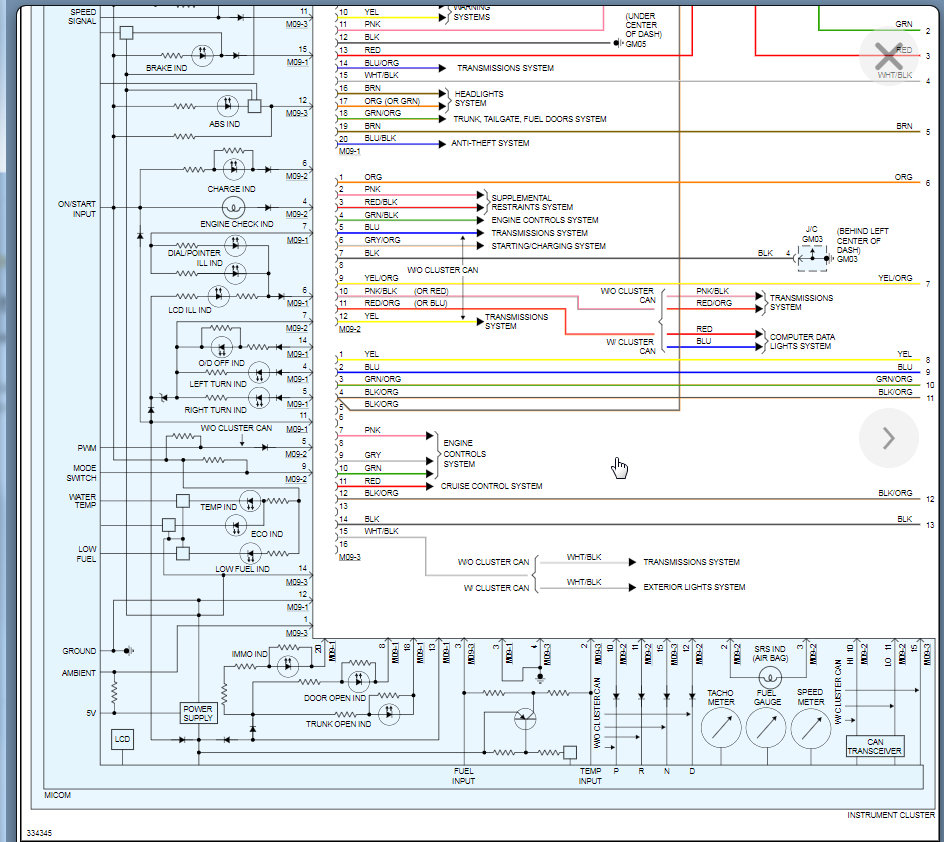
Task: Click the AMBIENT label
Action: point(79,673)
